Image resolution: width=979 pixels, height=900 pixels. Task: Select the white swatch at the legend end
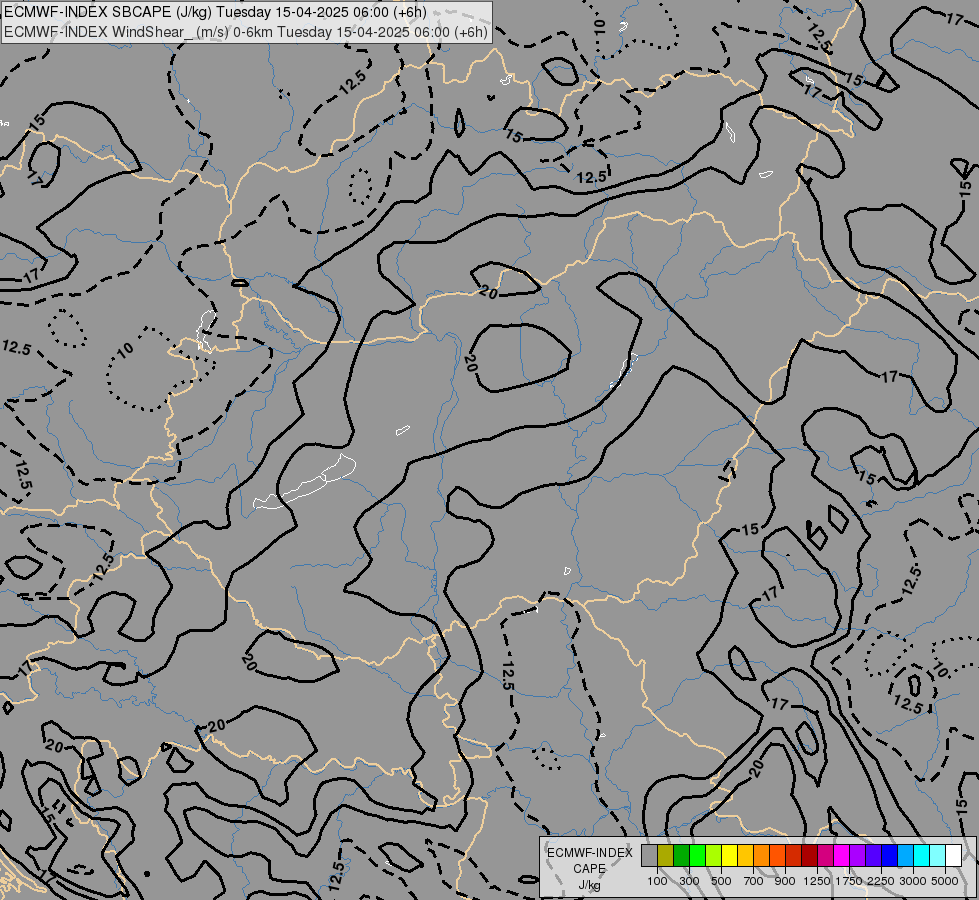coord(953,855)
